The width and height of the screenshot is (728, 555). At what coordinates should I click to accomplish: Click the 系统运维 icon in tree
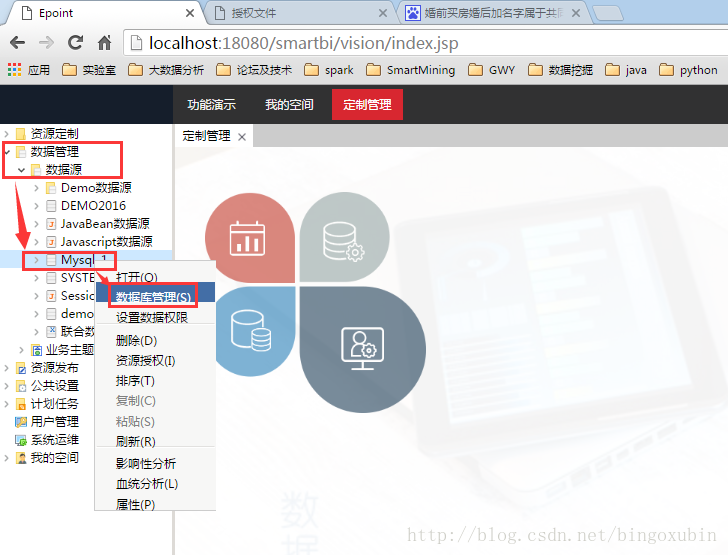tap(21, 440)
